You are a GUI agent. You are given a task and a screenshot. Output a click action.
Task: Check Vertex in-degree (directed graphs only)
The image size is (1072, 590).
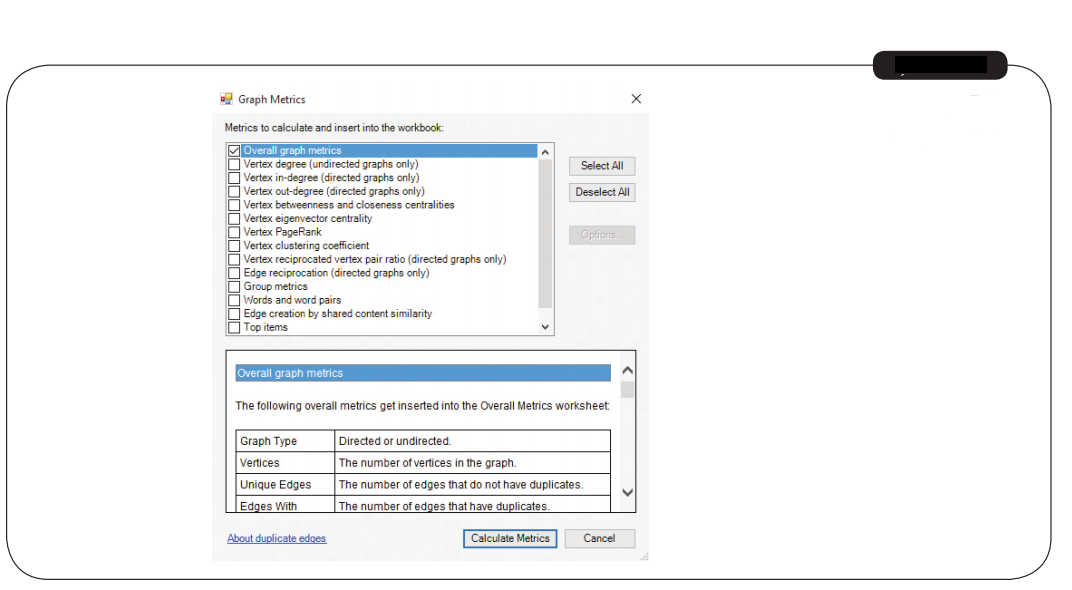(x=234, y=178)
